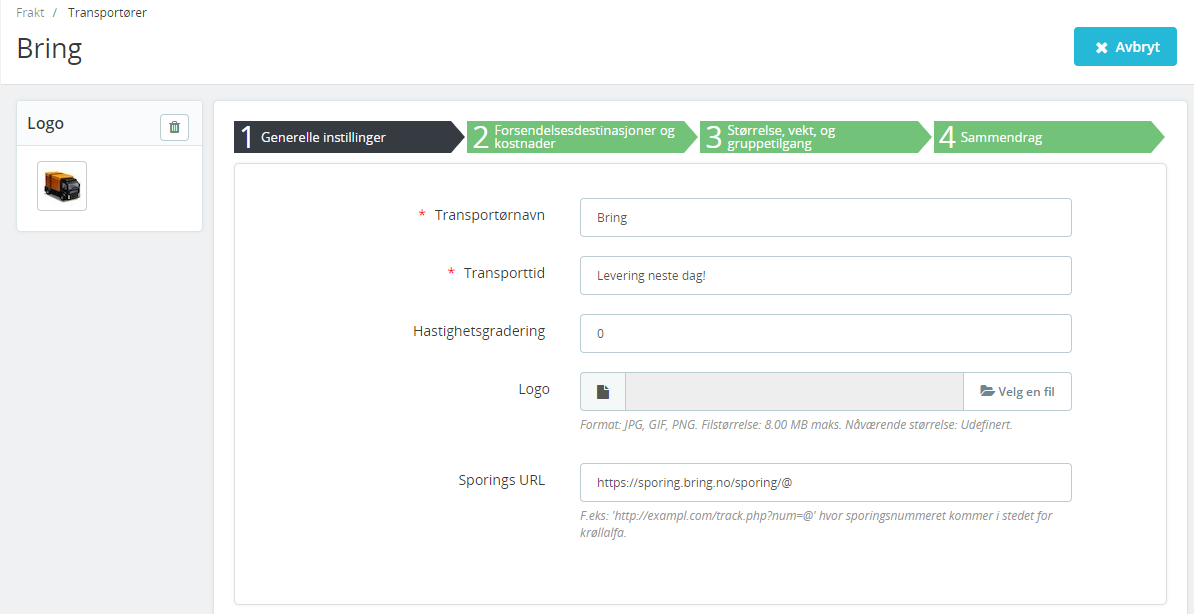Focus the Hastighetsgradering input field
This screenshot has height=614, width=1194.
pyautogui.click(x=825, y=334)
